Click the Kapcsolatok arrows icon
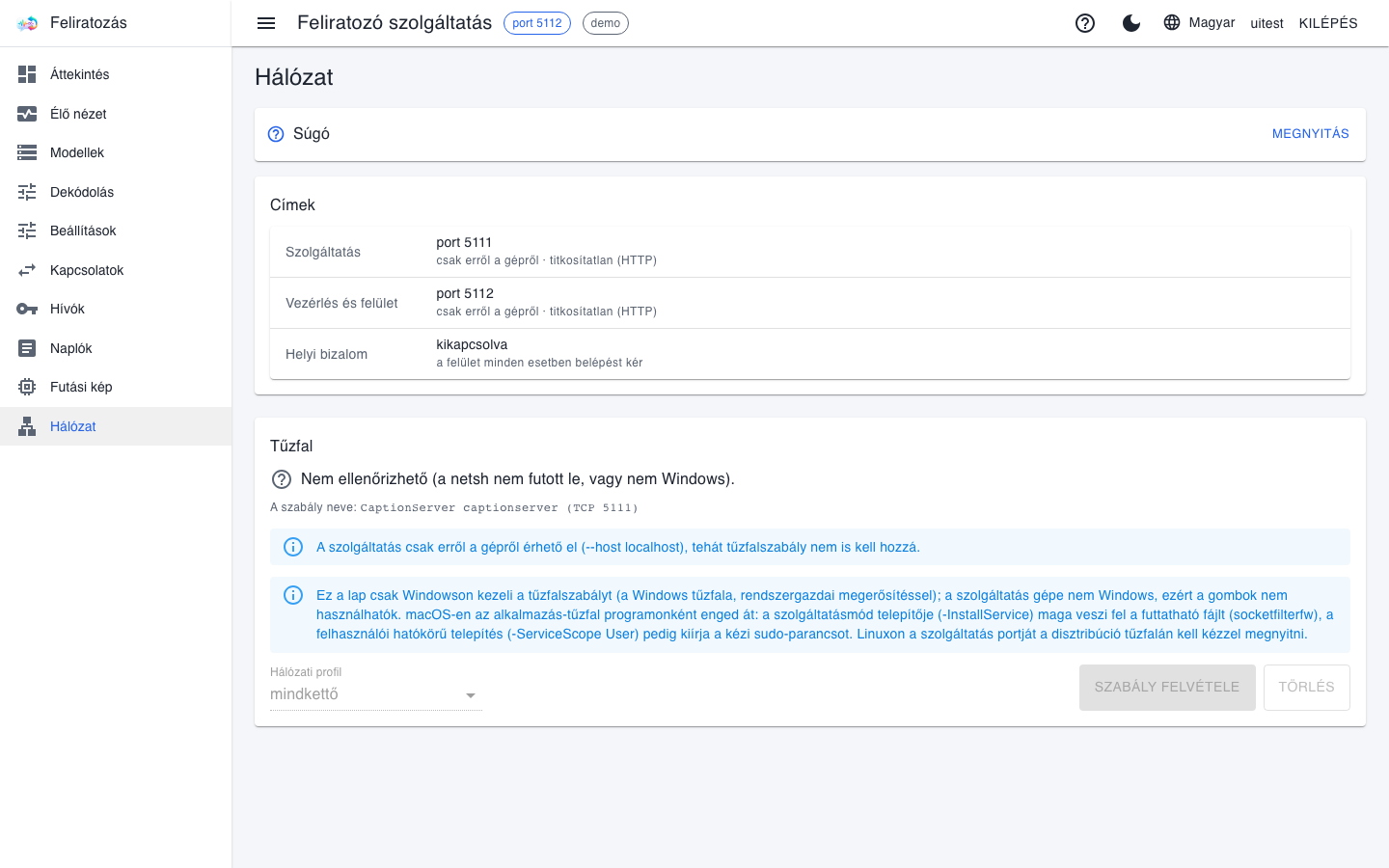Viewport: 1389px width, 868px height. (x=27, y=270)
